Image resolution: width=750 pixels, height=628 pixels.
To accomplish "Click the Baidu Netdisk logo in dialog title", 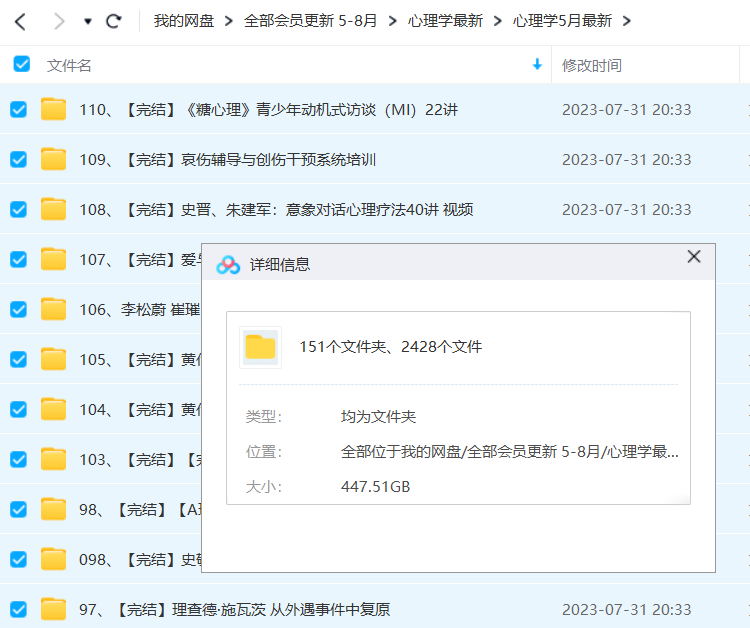I will pos(229,264).
